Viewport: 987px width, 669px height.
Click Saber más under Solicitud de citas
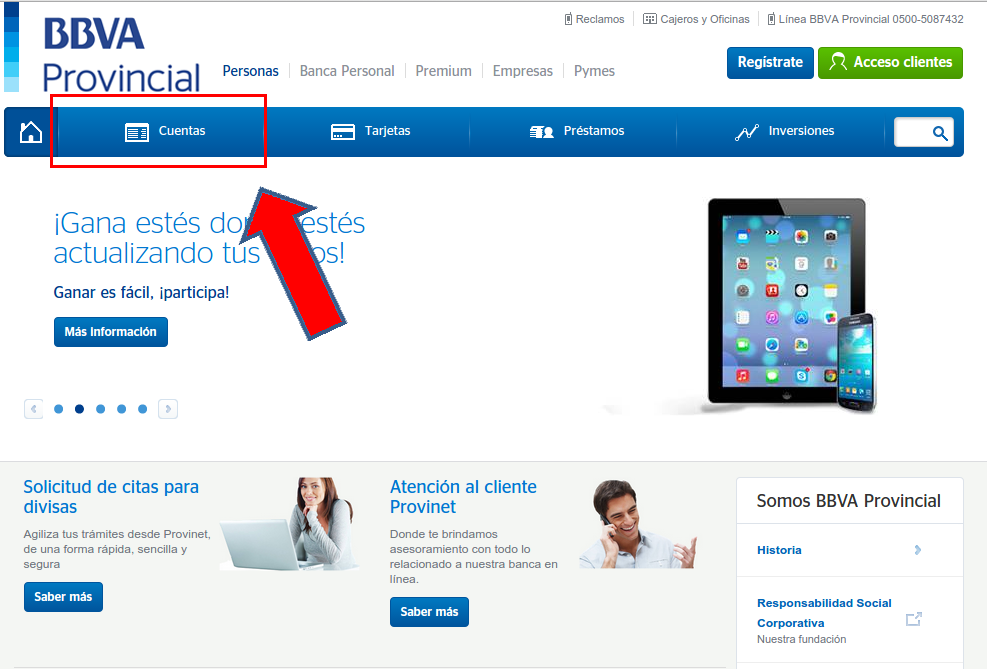pos(63,597)
